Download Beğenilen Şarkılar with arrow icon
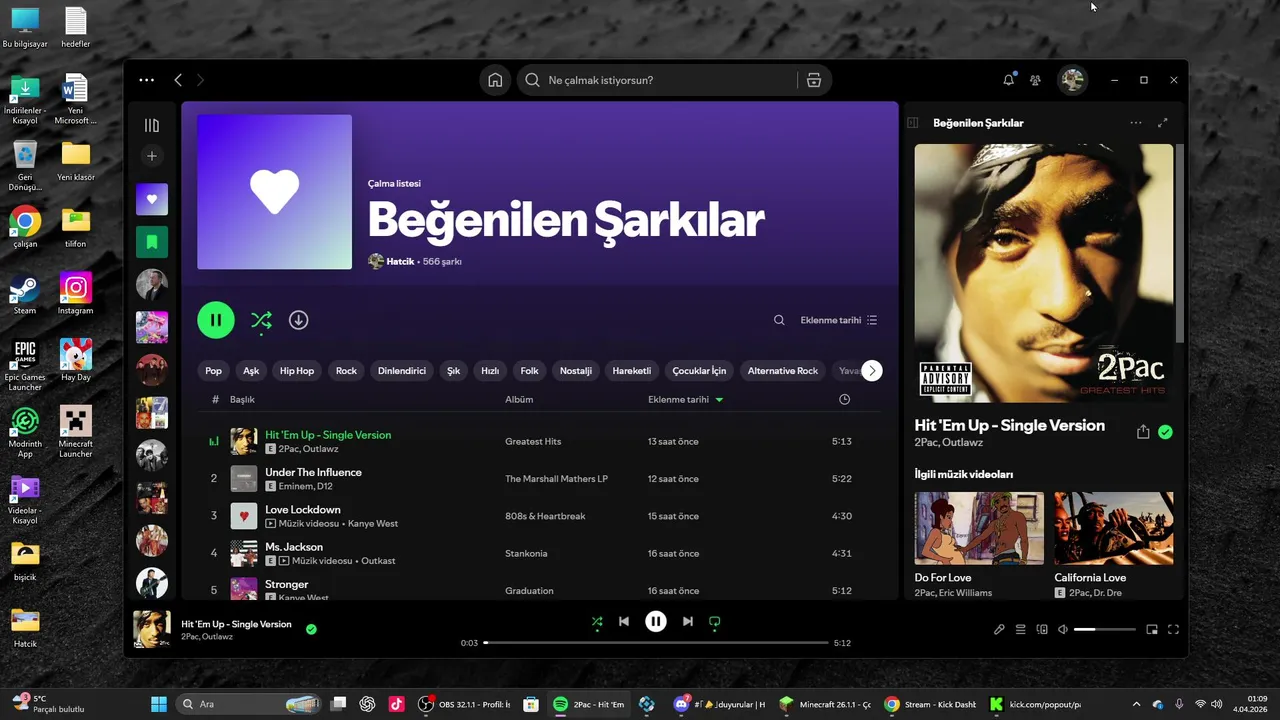Screen dimensions: 1280x720 pos(298,320)
